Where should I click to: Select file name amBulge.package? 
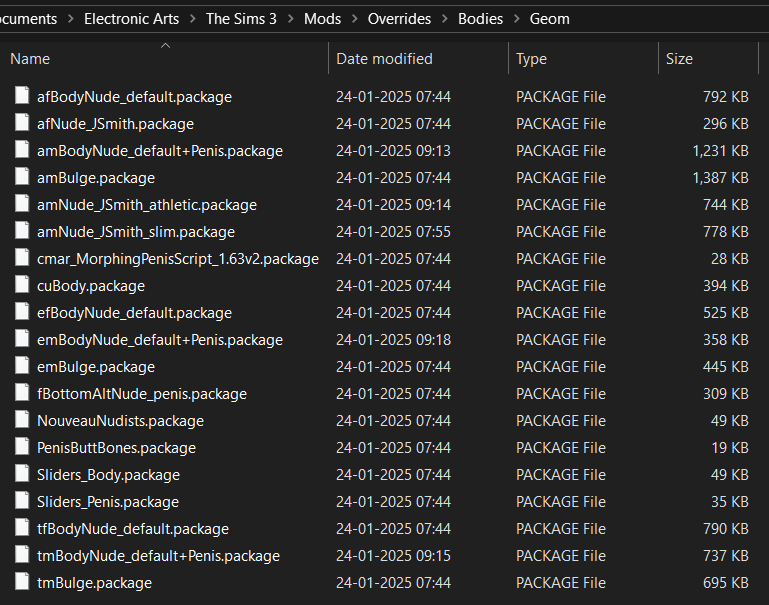point(96,178)
